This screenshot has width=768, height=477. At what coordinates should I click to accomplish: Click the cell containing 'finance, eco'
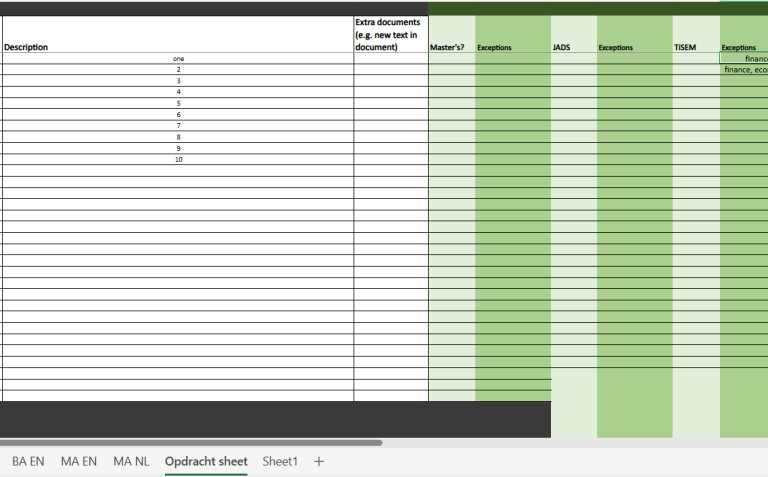point(745,70)
